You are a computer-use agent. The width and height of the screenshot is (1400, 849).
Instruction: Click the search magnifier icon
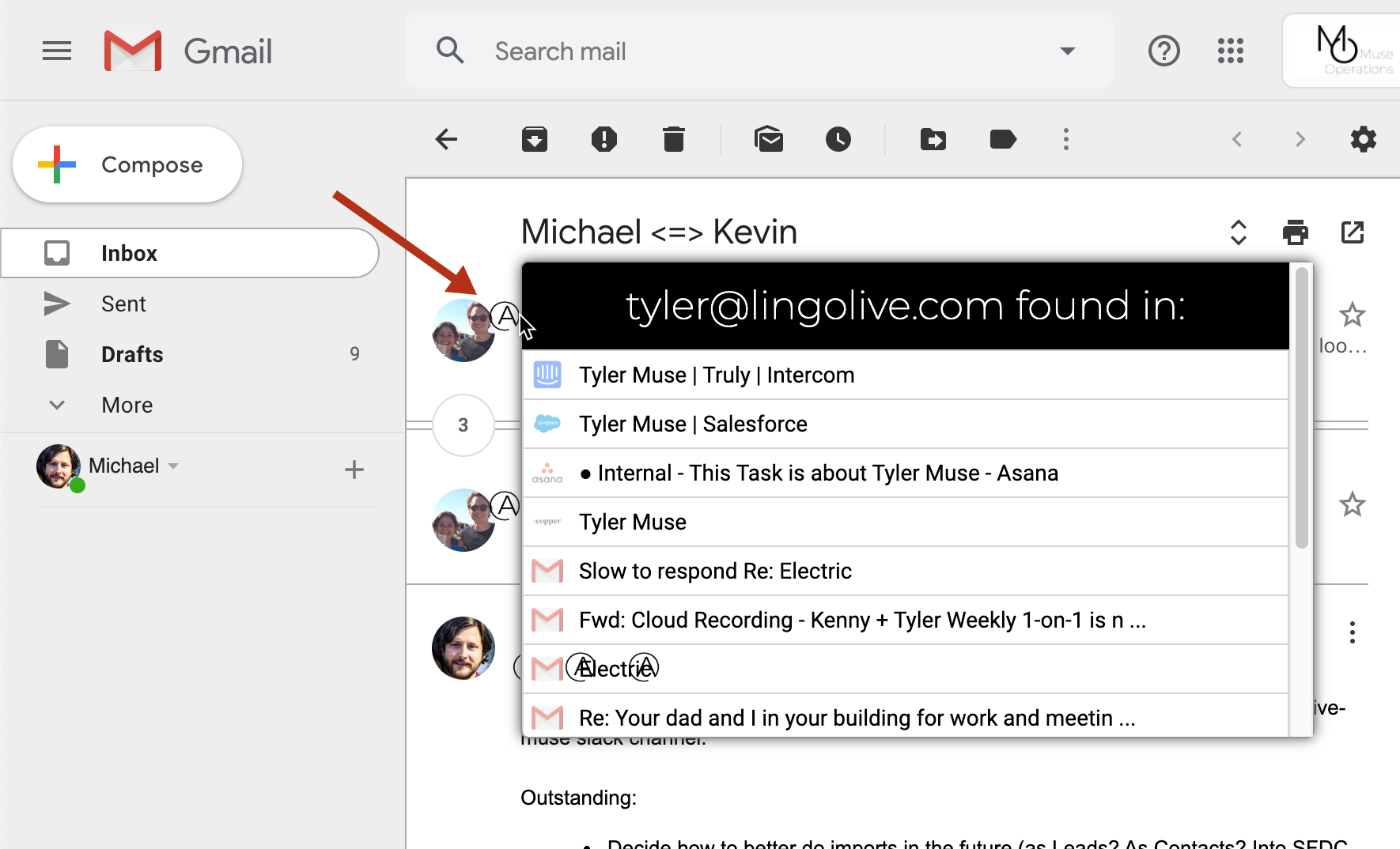pyautogui.click(x=450, y=51)
